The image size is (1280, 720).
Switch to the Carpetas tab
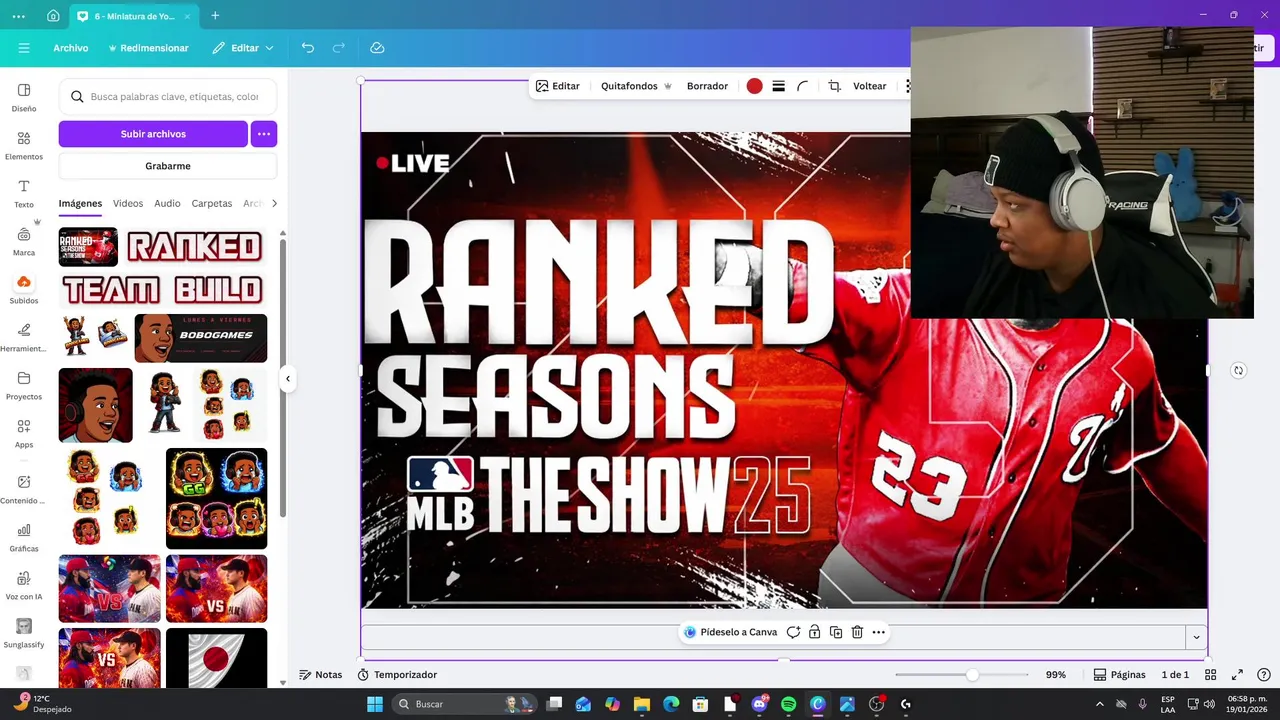point(212,203)
